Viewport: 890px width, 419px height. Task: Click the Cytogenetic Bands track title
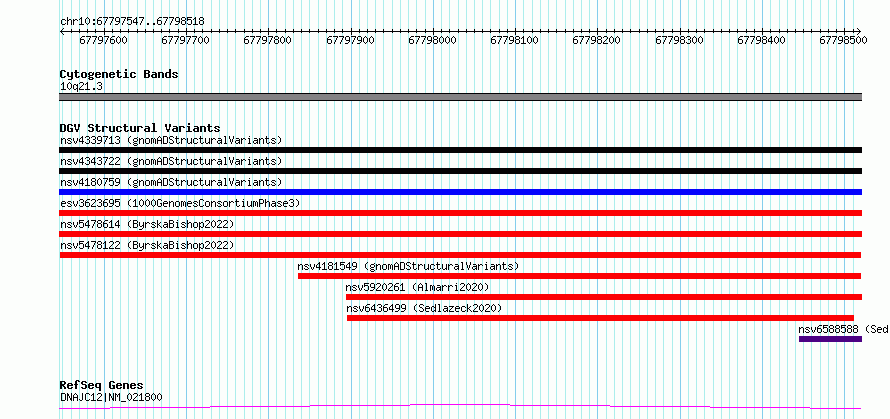point(119,74)
